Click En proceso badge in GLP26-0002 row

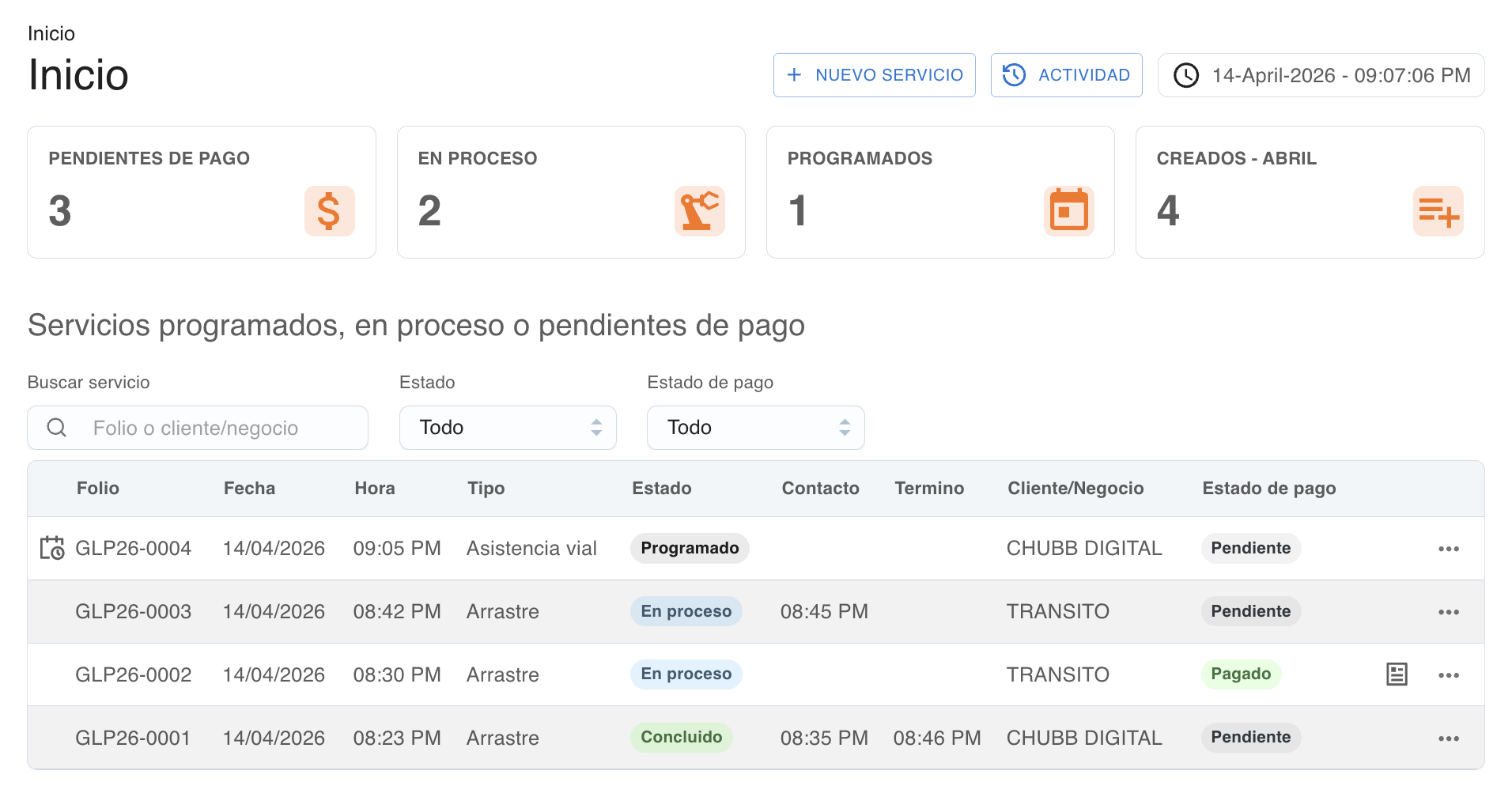point(686,674)
